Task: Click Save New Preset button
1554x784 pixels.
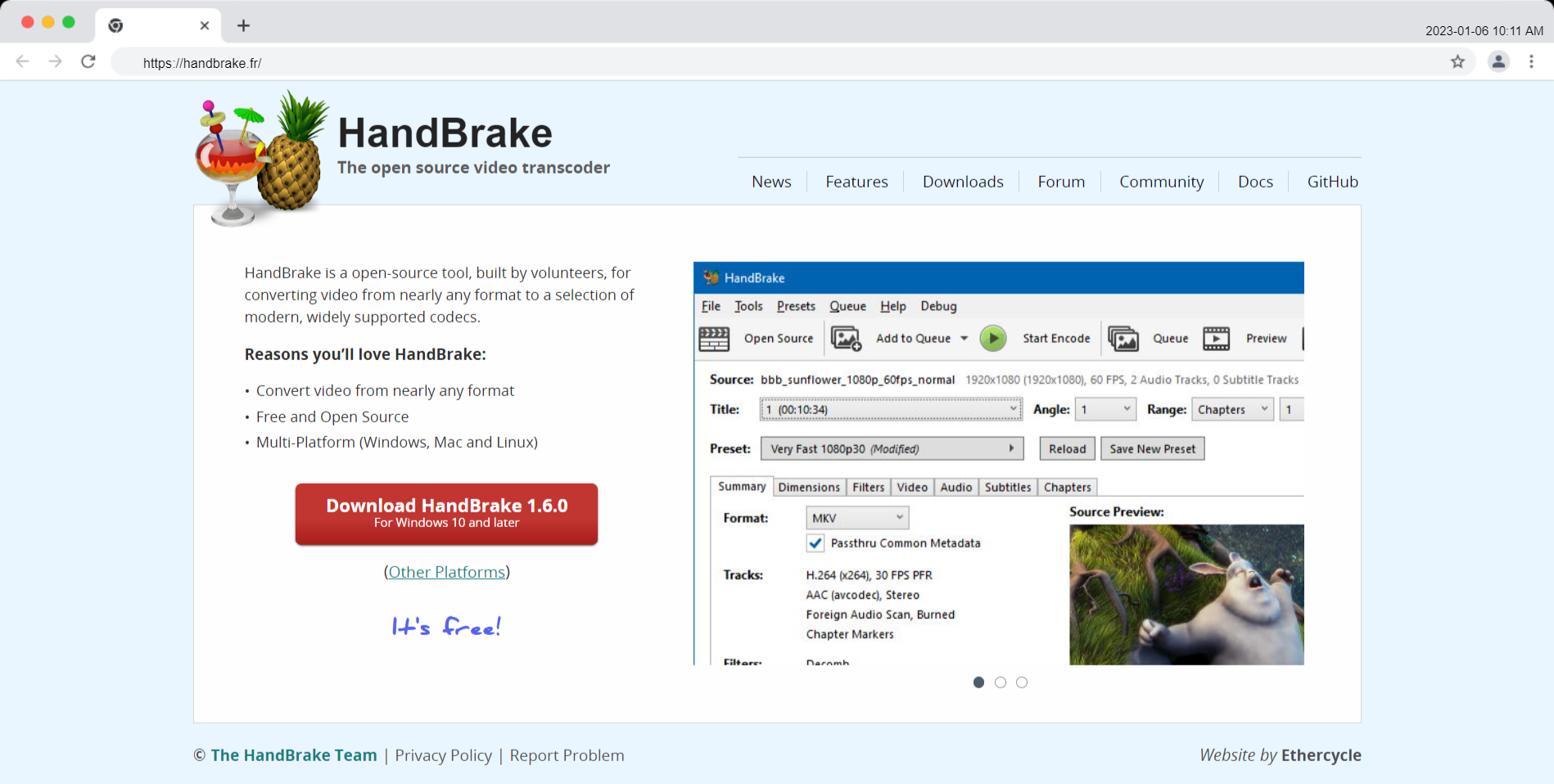Action: point(1153,448)
